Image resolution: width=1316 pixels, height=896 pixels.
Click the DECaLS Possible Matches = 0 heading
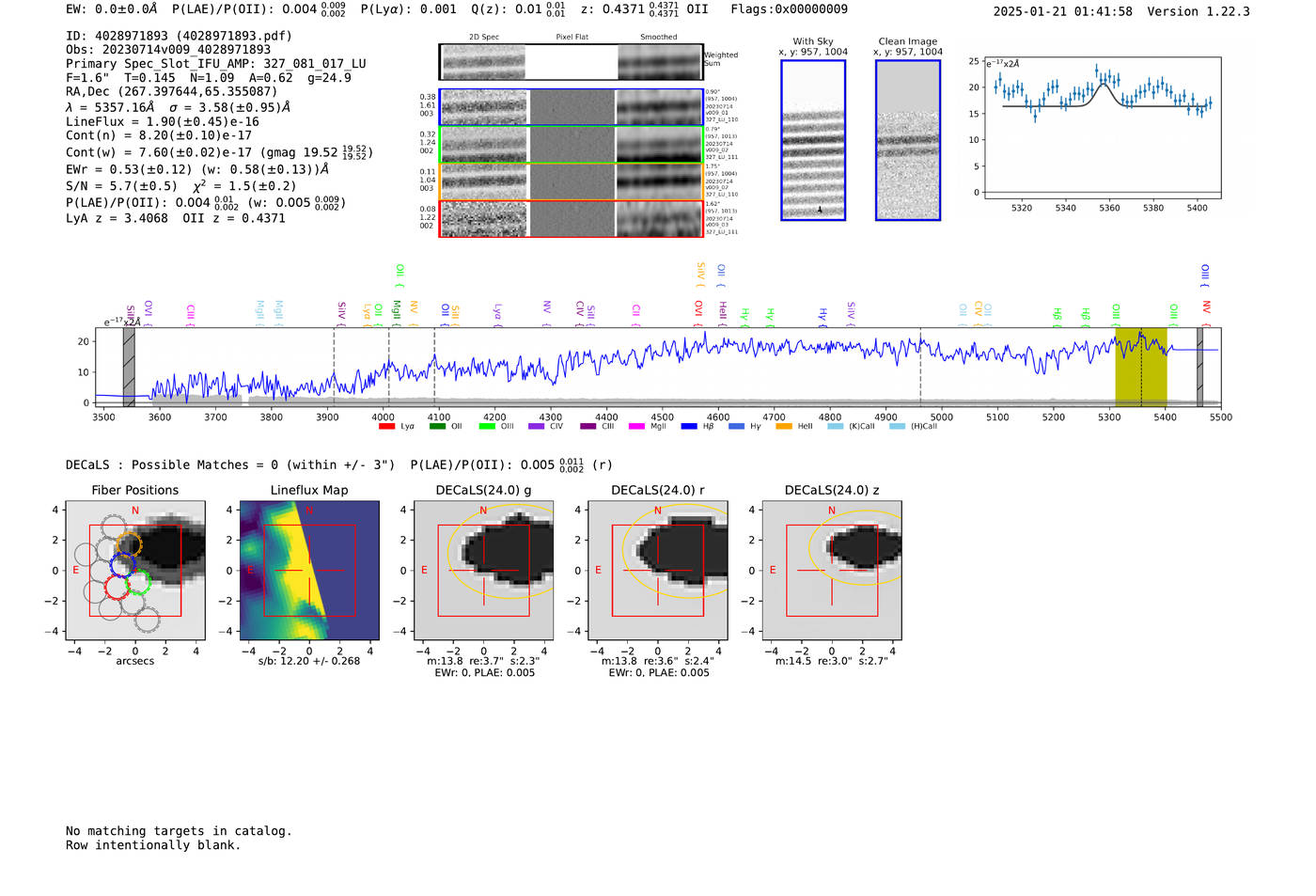(230, 464)
